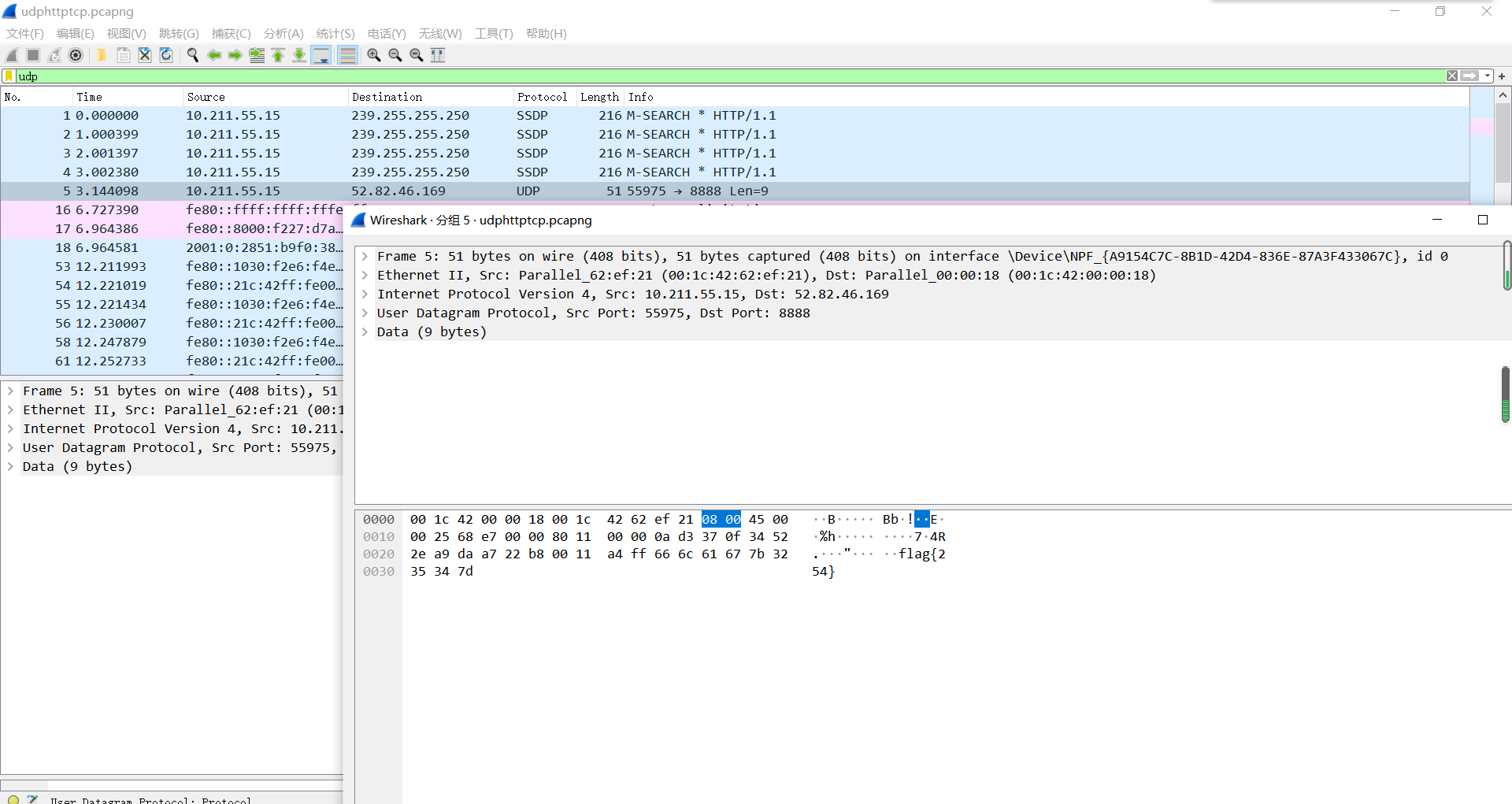The height and width of the screenshot is (804, 1512).
Task: Click the resize columns icon
Action: [438, 55]
